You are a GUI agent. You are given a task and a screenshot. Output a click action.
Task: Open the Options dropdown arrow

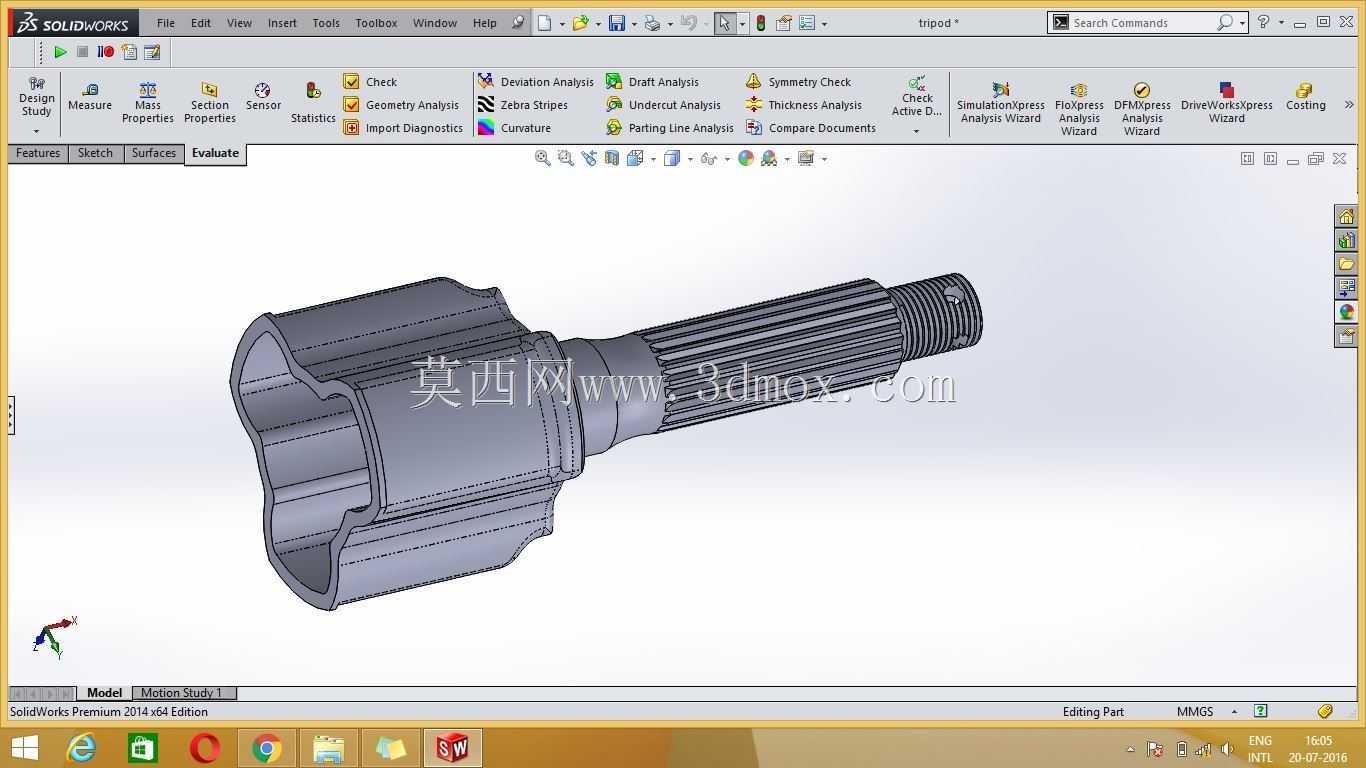tap(824, 24)
